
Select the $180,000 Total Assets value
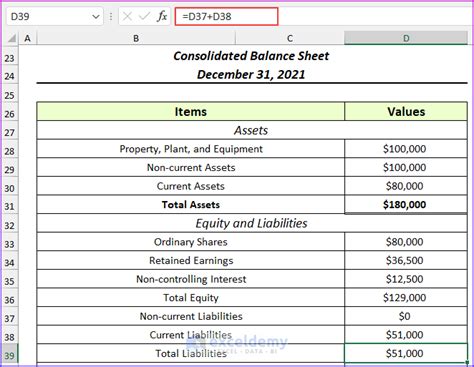point(406,205)
